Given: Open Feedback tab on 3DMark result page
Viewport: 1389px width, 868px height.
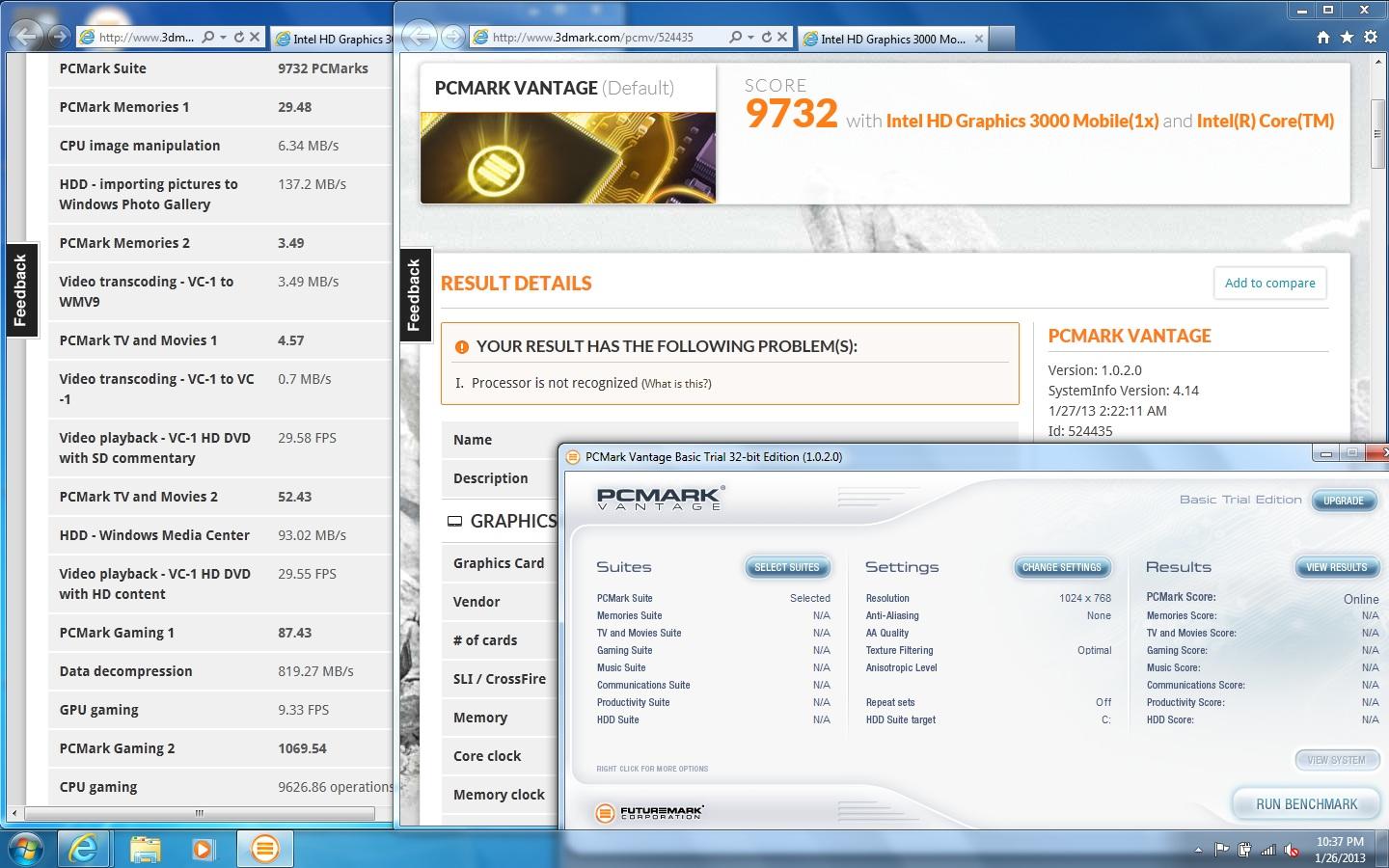Looking at the screenshot, I should click(414, 295).
